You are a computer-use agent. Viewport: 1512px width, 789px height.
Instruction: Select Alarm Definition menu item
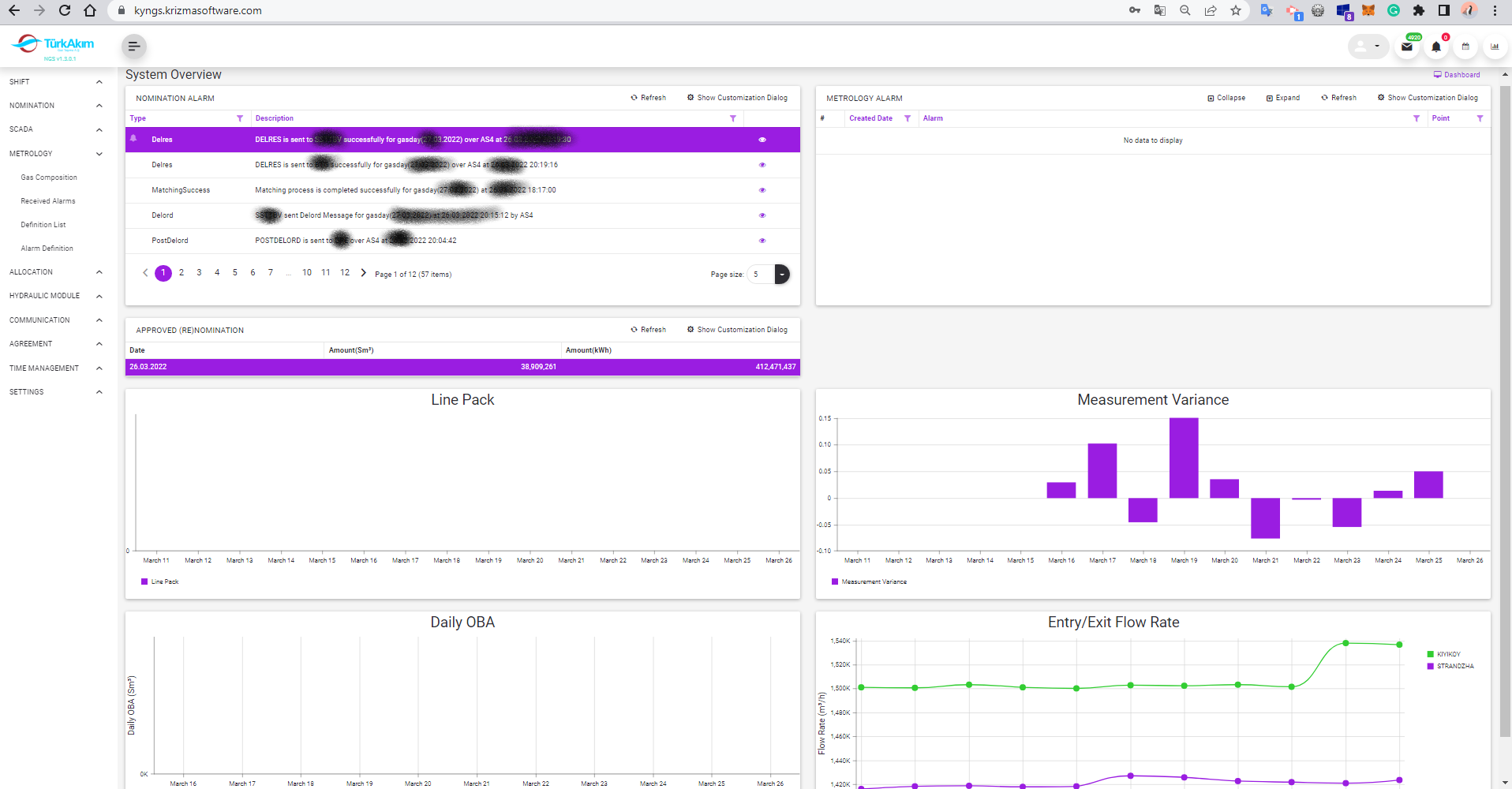coord(47,249)
